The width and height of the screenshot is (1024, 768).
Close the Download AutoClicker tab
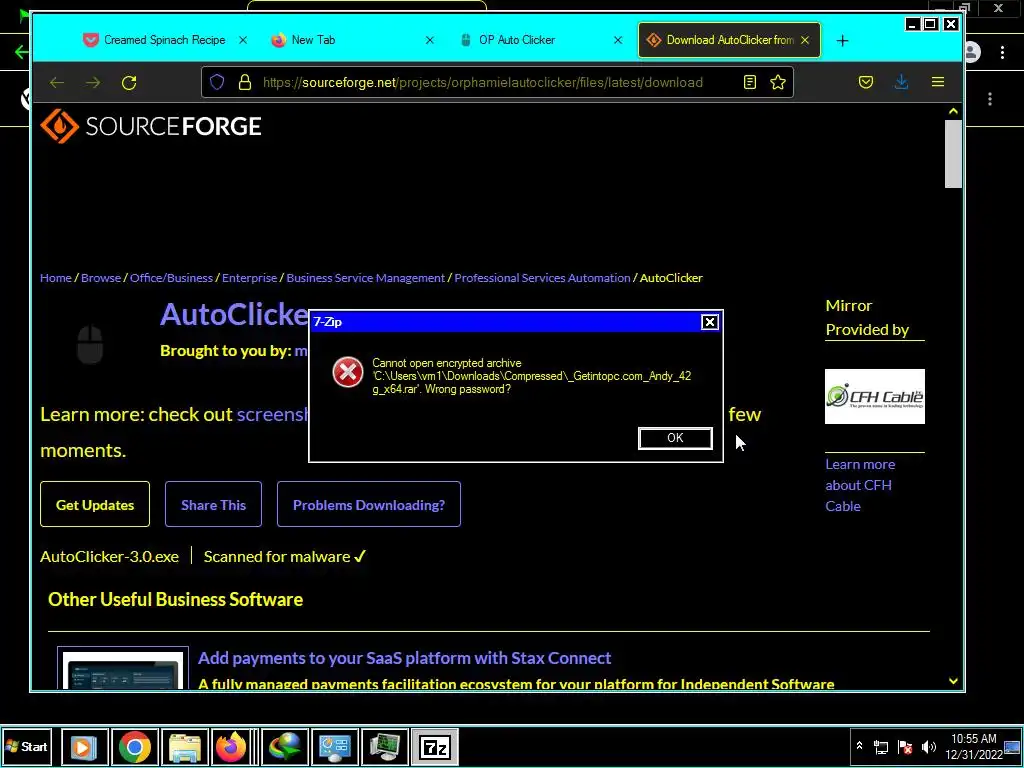pyautogui.click(x=805, y=40)
